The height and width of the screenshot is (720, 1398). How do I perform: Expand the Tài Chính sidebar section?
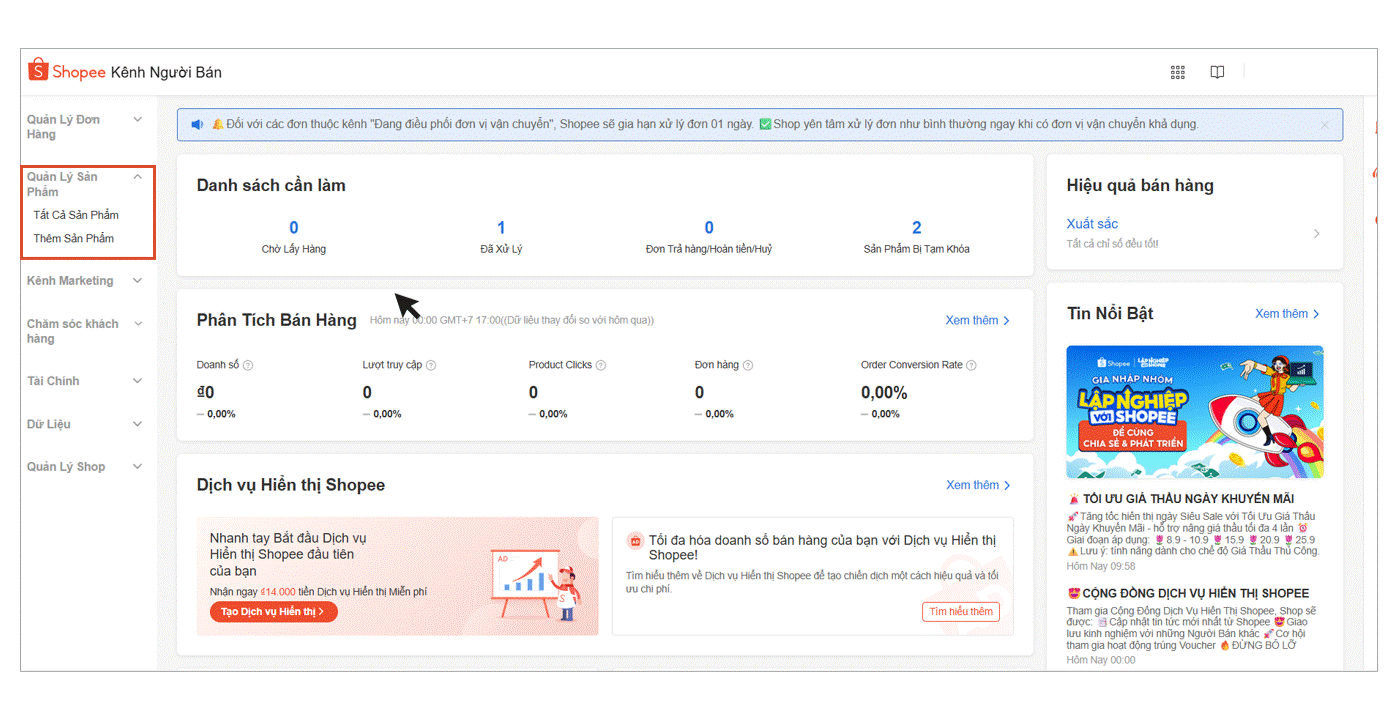(x=138, y=381)
